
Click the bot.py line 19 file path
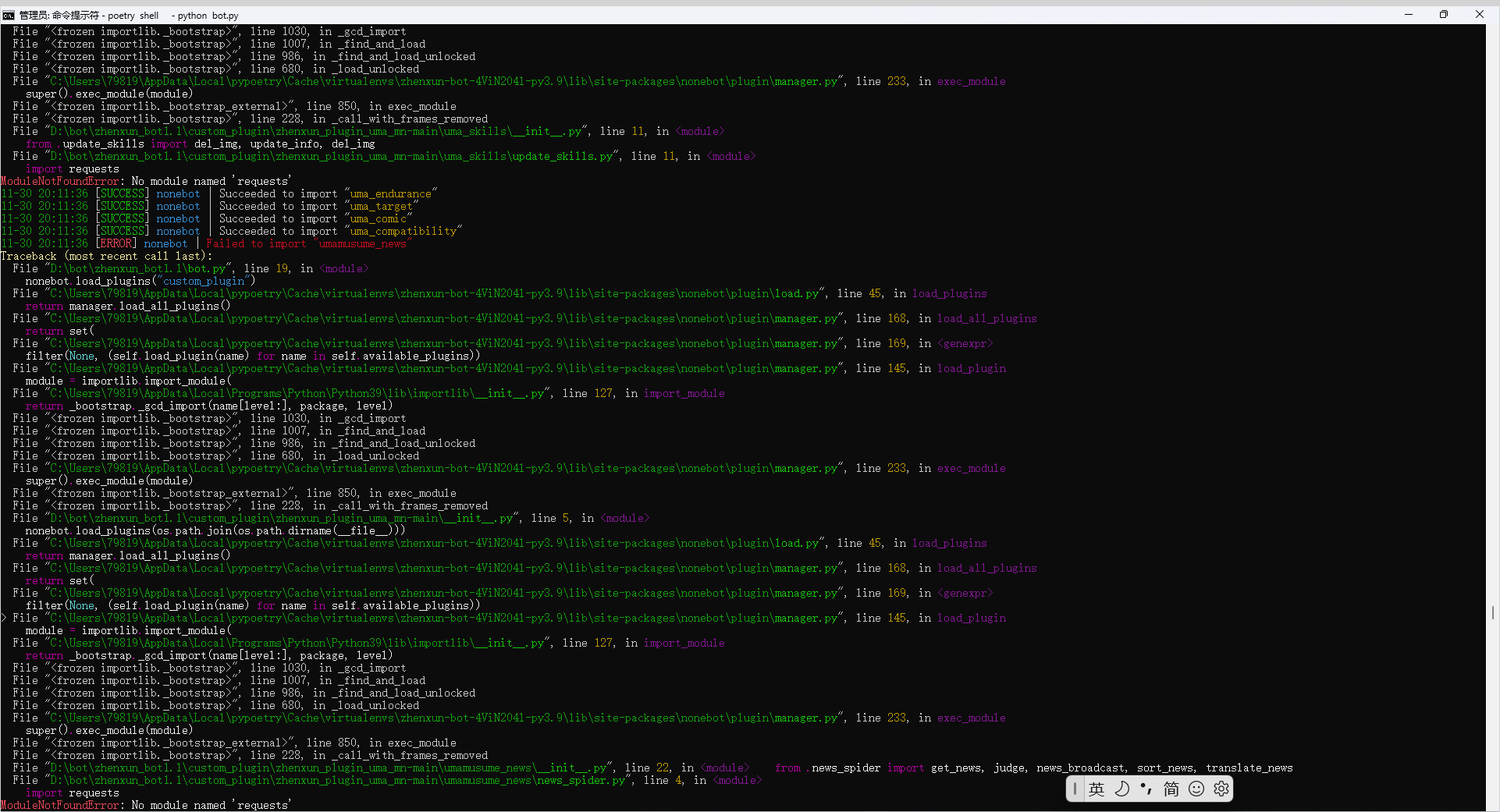click(138, 269)
